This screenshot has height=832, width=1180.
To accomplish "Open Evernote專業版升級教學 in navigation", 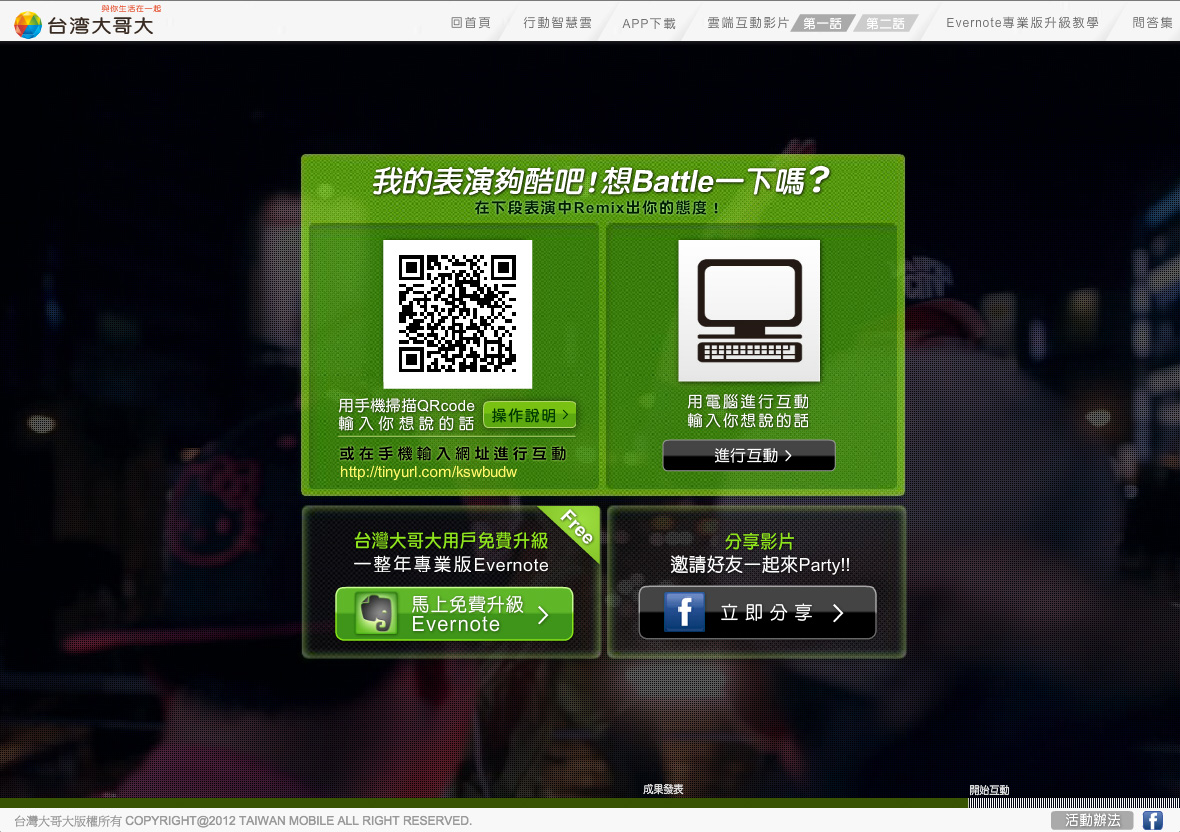I will [1022, 23].
